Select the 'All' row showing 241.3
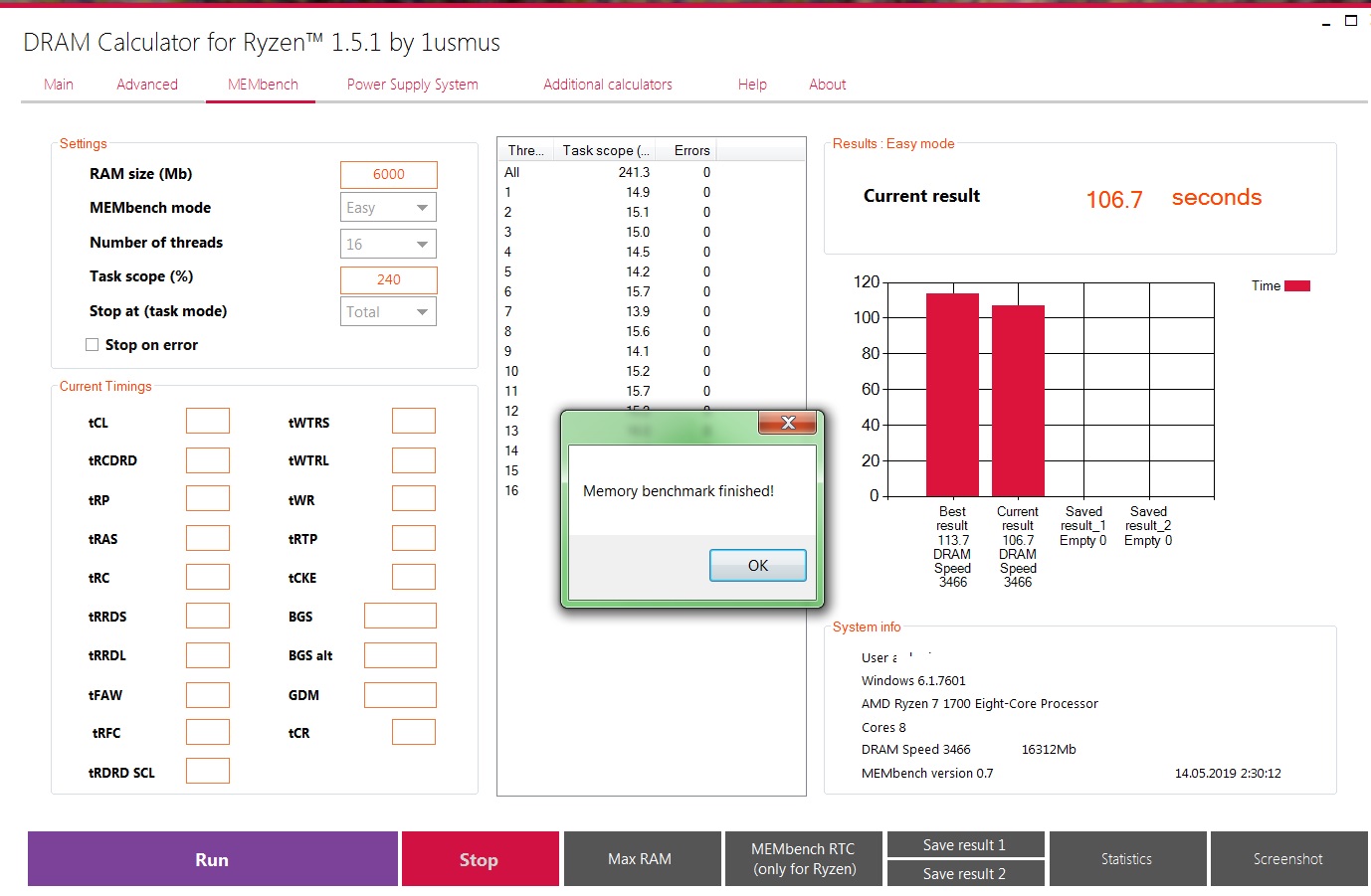Viewport: 1371px width, 896px height. point(607,172)
